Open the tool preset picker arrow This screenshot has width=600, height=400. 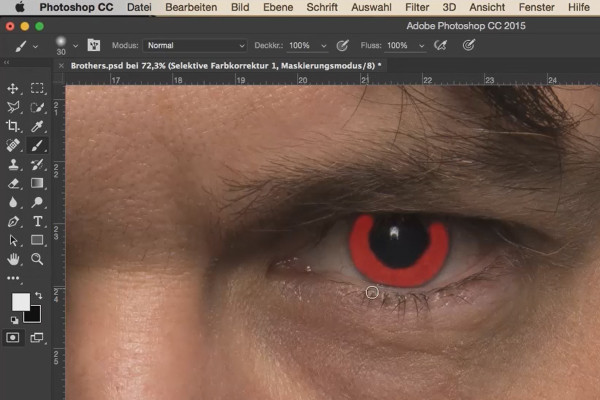pos(35,46)
